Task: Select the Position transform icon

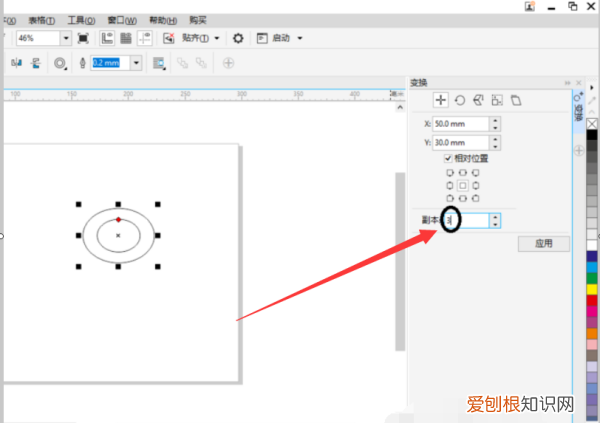Action: 441,100
